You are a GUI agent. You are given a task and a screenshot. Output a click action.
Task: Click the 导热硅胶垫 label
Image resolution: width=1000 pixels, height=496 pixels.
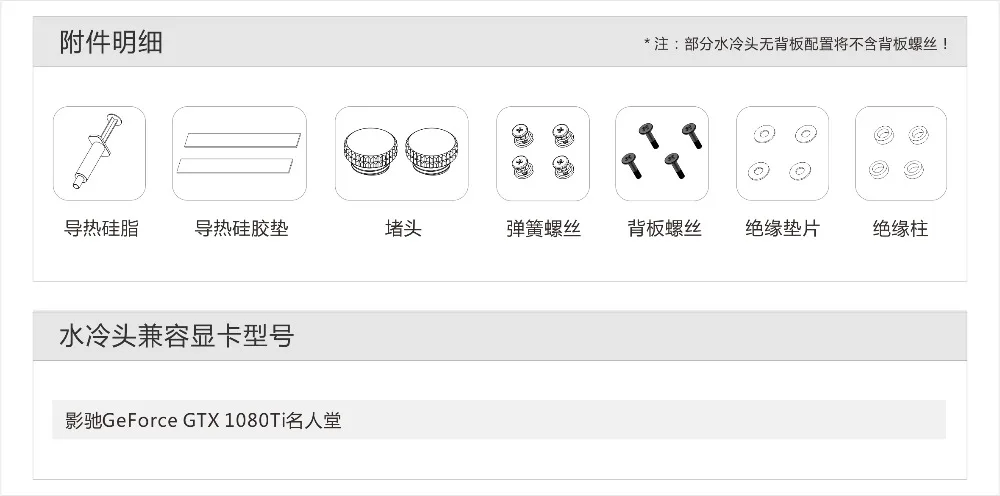coord(241,228)
